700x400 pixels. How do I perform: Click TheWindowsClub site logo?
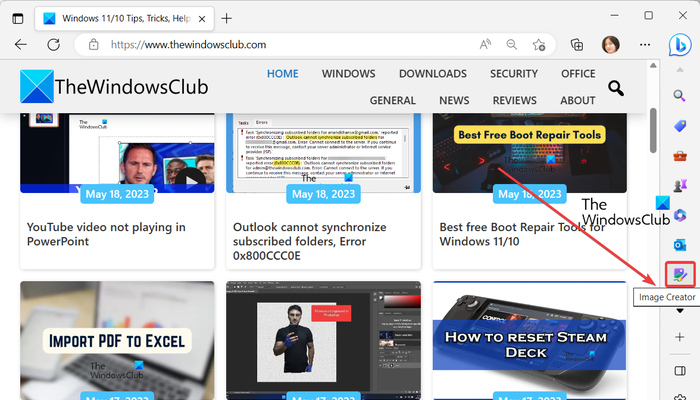coord(114,87)
